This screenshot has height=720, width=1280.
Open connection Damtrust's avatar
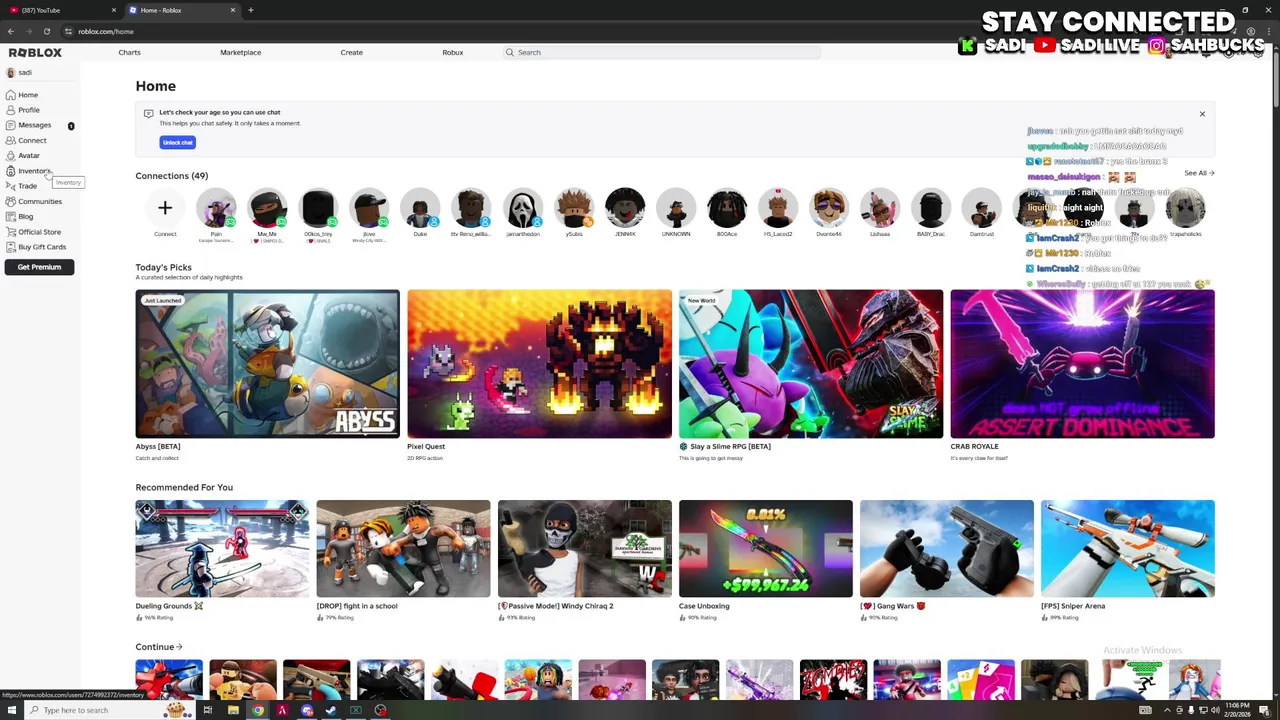[x=982, y=208]
